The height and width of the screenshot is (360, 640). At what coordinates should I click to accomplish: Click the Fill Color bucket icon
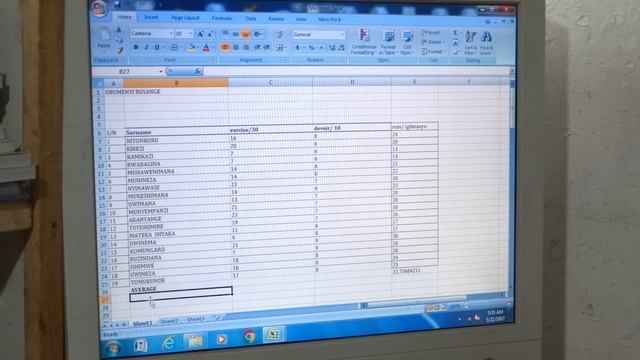(x=191, y=48)
